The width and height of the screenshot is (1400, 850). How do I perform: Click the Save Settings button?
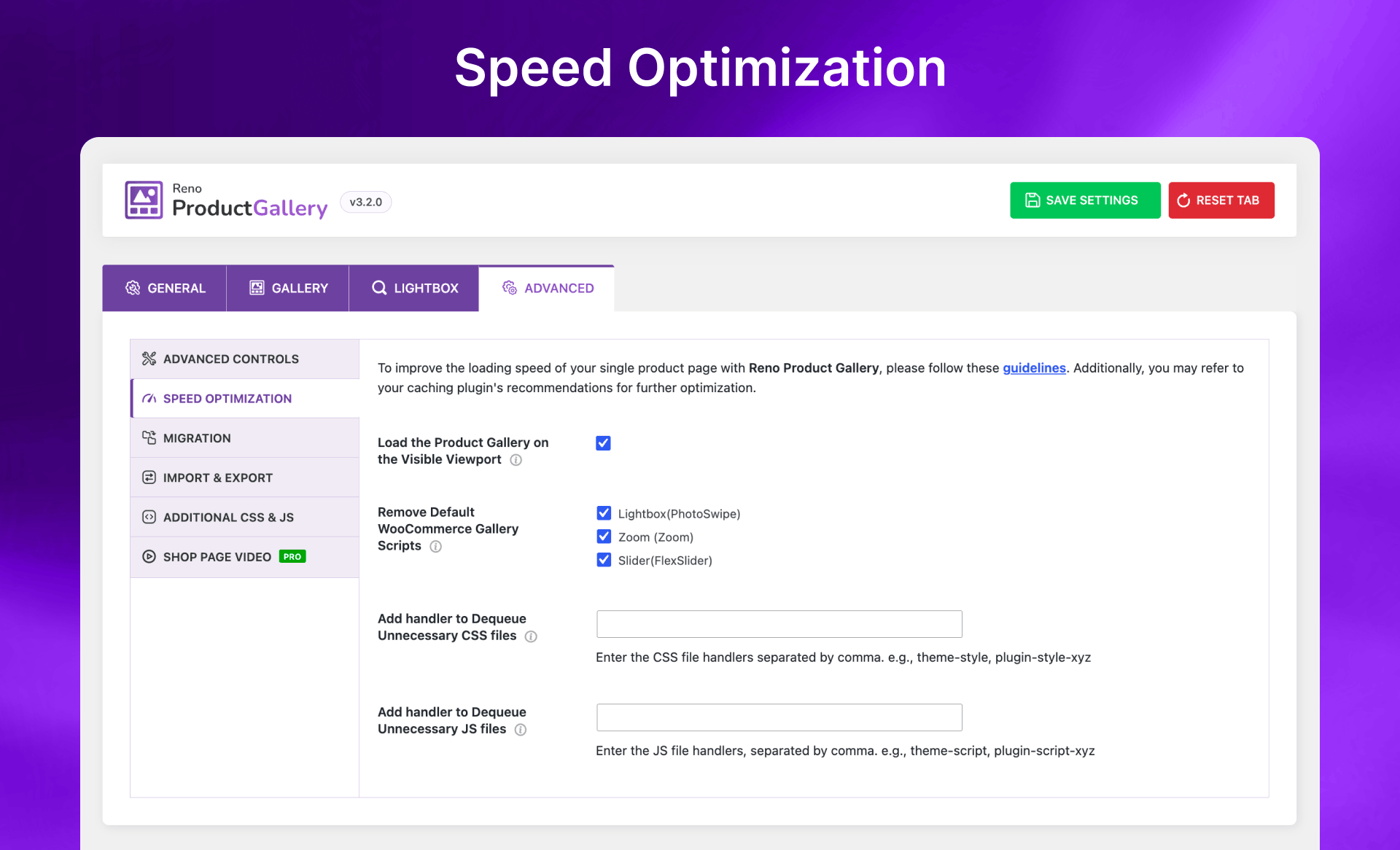click(1085, 200)
